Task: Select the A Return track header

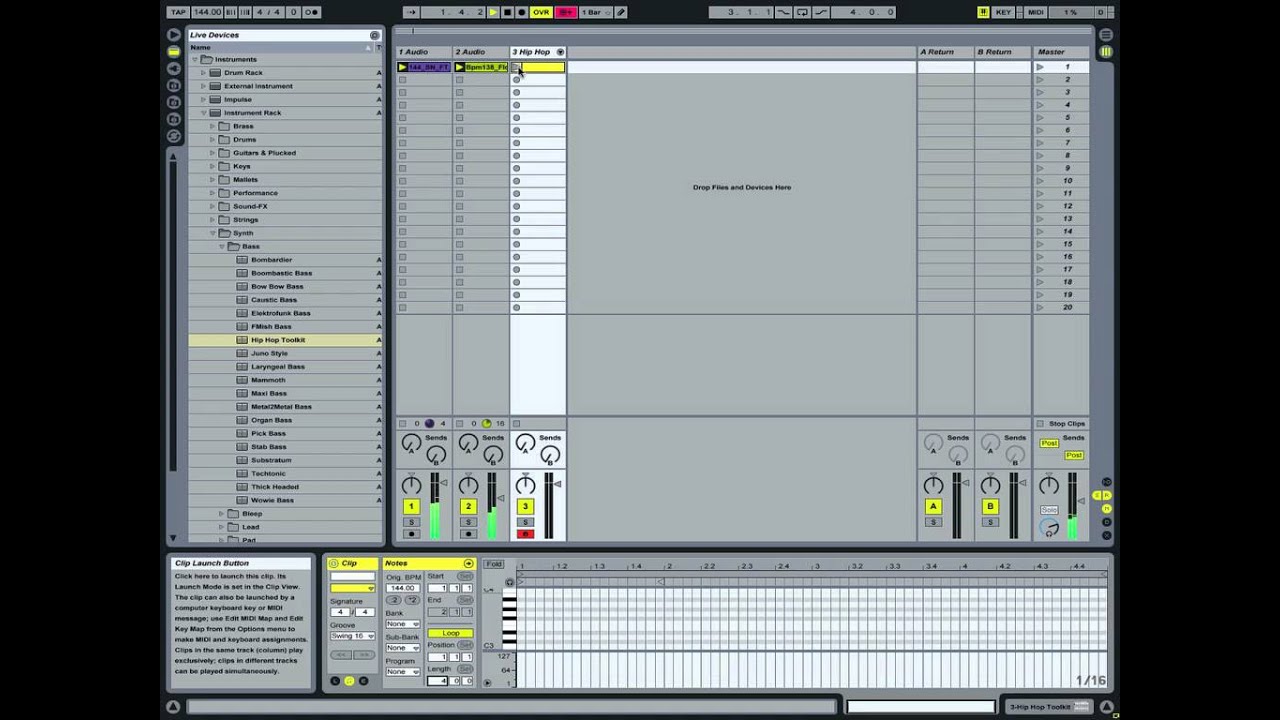Action: click(x=945, y=52)
